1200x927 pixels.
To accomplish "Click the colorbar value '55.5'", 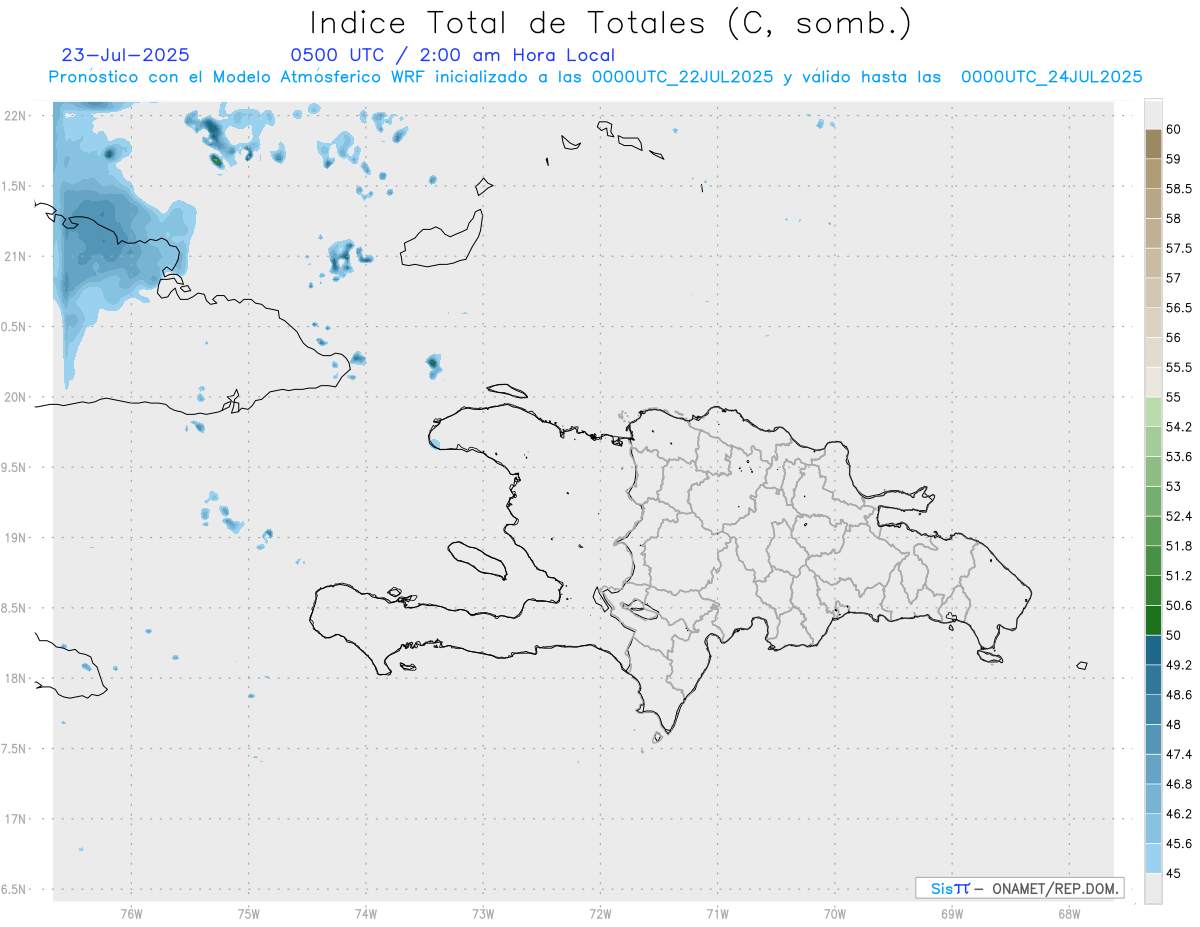I will click(1179, 368).
